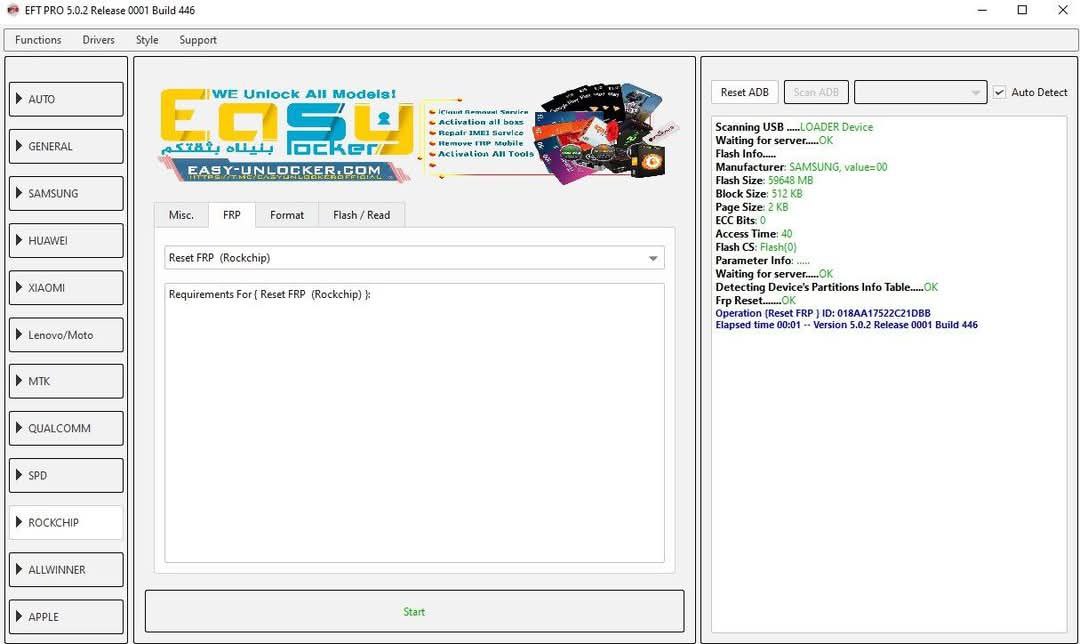Click the EFT PRO app icon in title bar
Image resolution: width=1080 pixels, height=644 pixels.
[x=12, y=10]
